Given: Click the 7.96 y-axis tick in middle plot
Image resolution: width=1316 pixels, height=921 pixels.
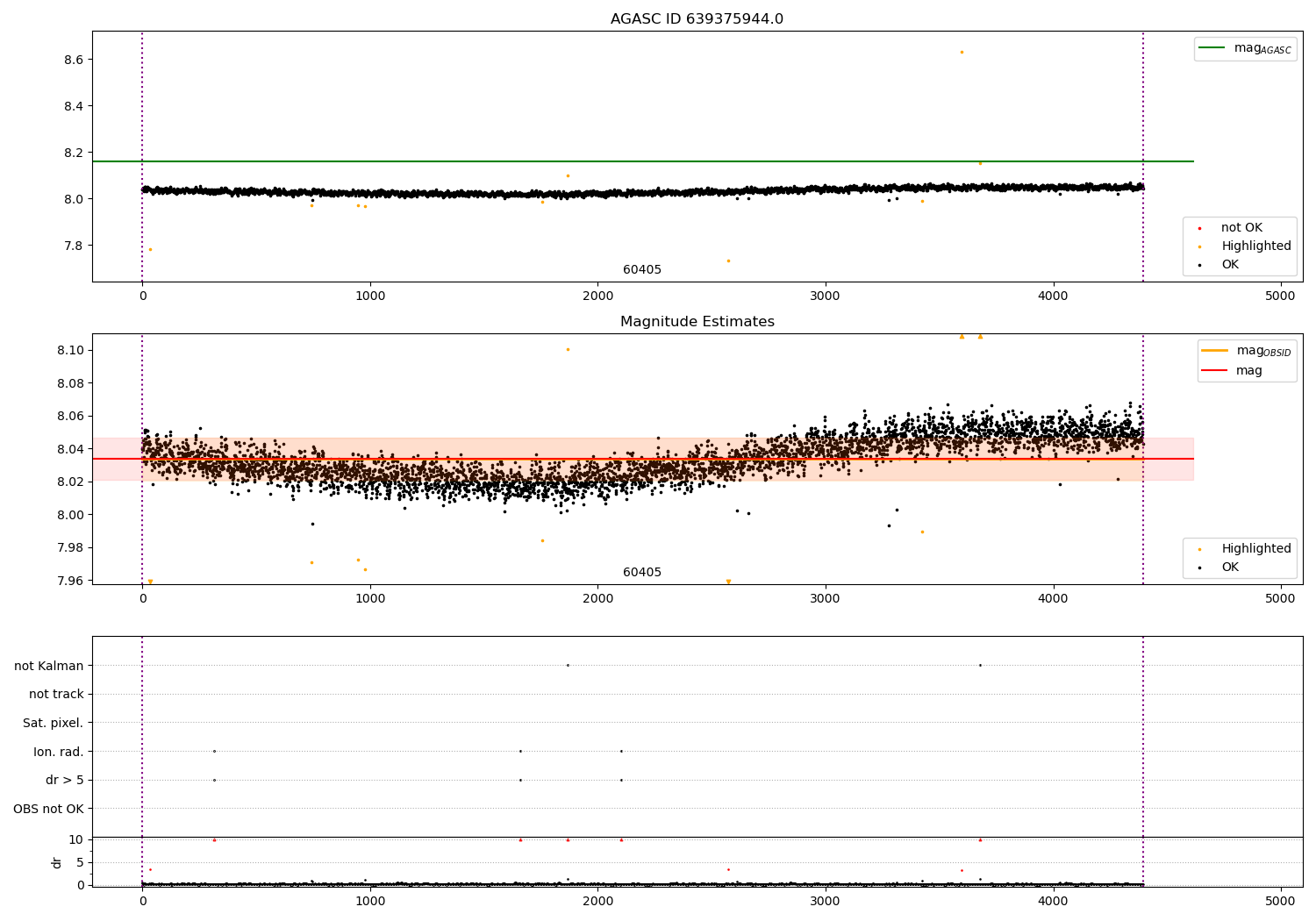Looking at the screenshot, I should click(70, 581).
